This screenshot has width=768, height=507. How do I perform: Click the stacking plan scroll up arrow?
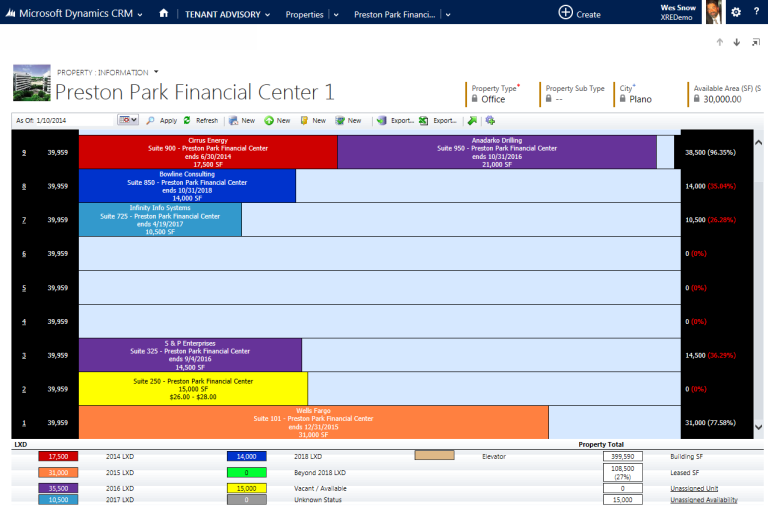(x=758, y=143)
